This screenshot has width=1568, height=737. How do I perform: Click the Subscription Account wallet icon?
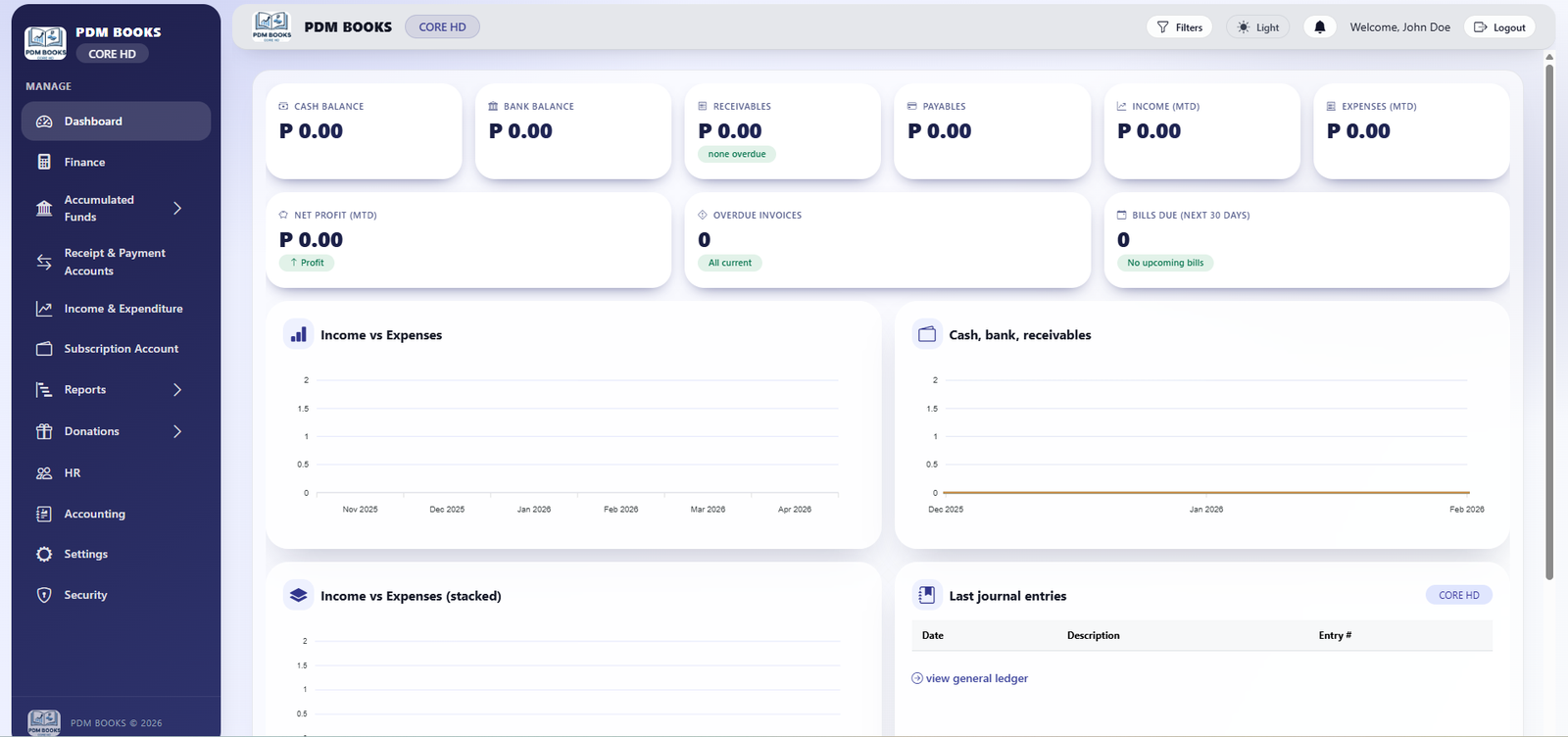pyautogui.click(x=44, y=349)
